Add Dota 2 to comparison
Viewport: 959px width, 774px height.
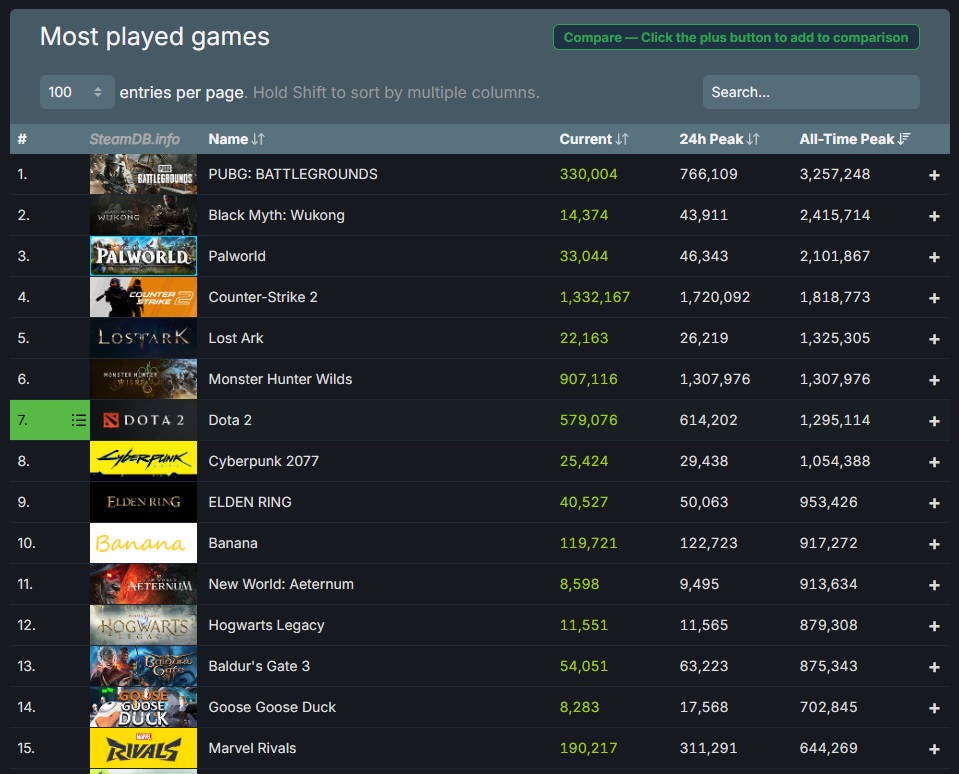[x=934, y=421]
